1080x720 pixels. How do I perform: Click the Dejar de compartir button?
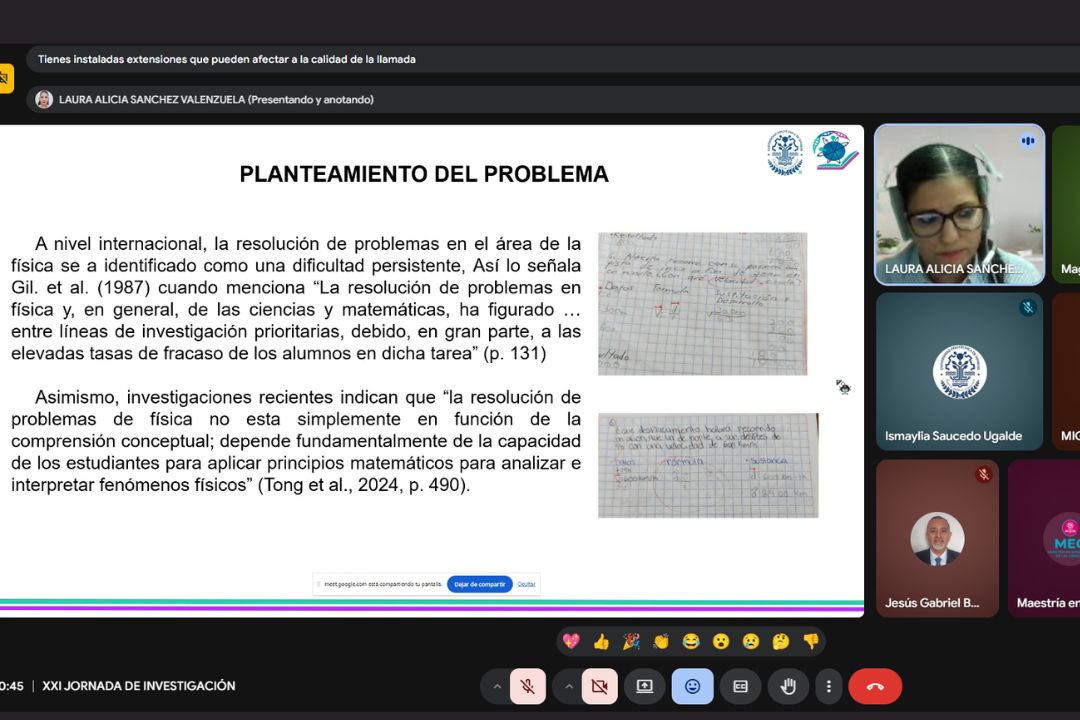(479, 584)
